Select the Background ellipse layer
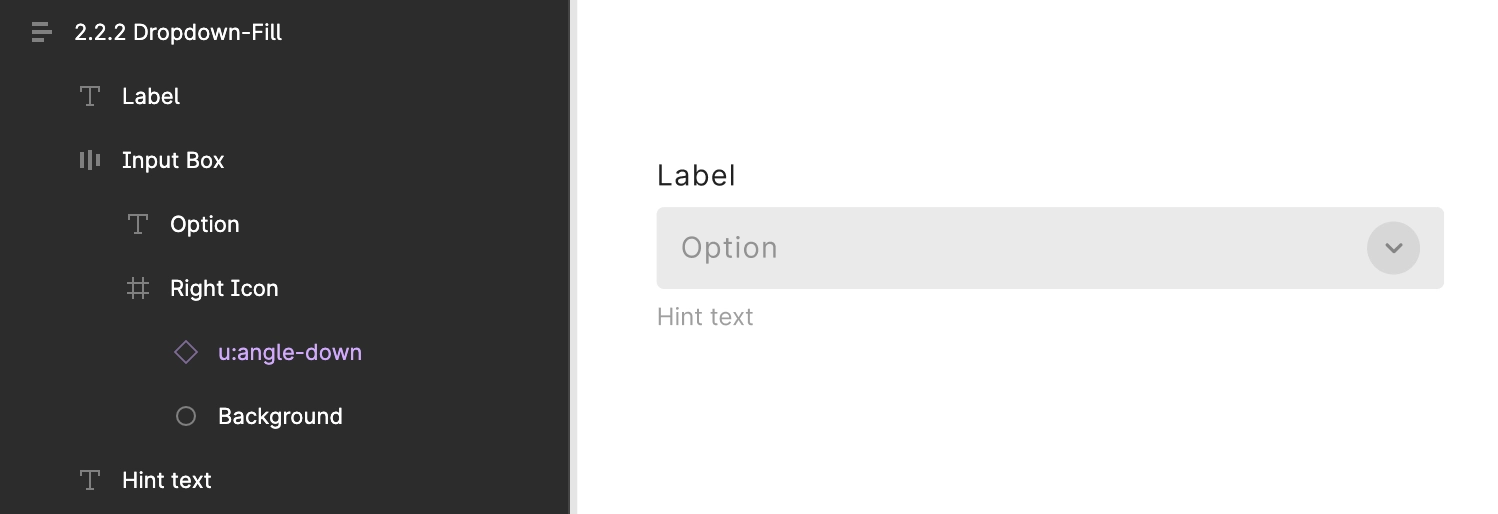This screenshot has width=1498, height=514. coord(280,416)
